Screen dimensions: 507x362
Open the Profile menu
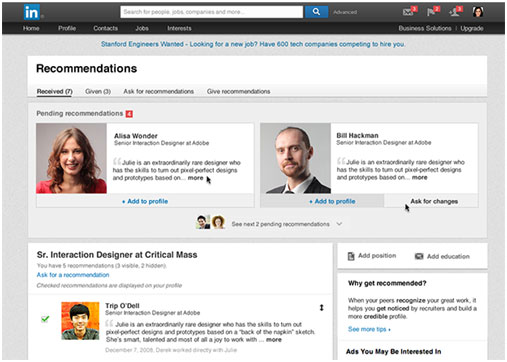coord(67,28)
